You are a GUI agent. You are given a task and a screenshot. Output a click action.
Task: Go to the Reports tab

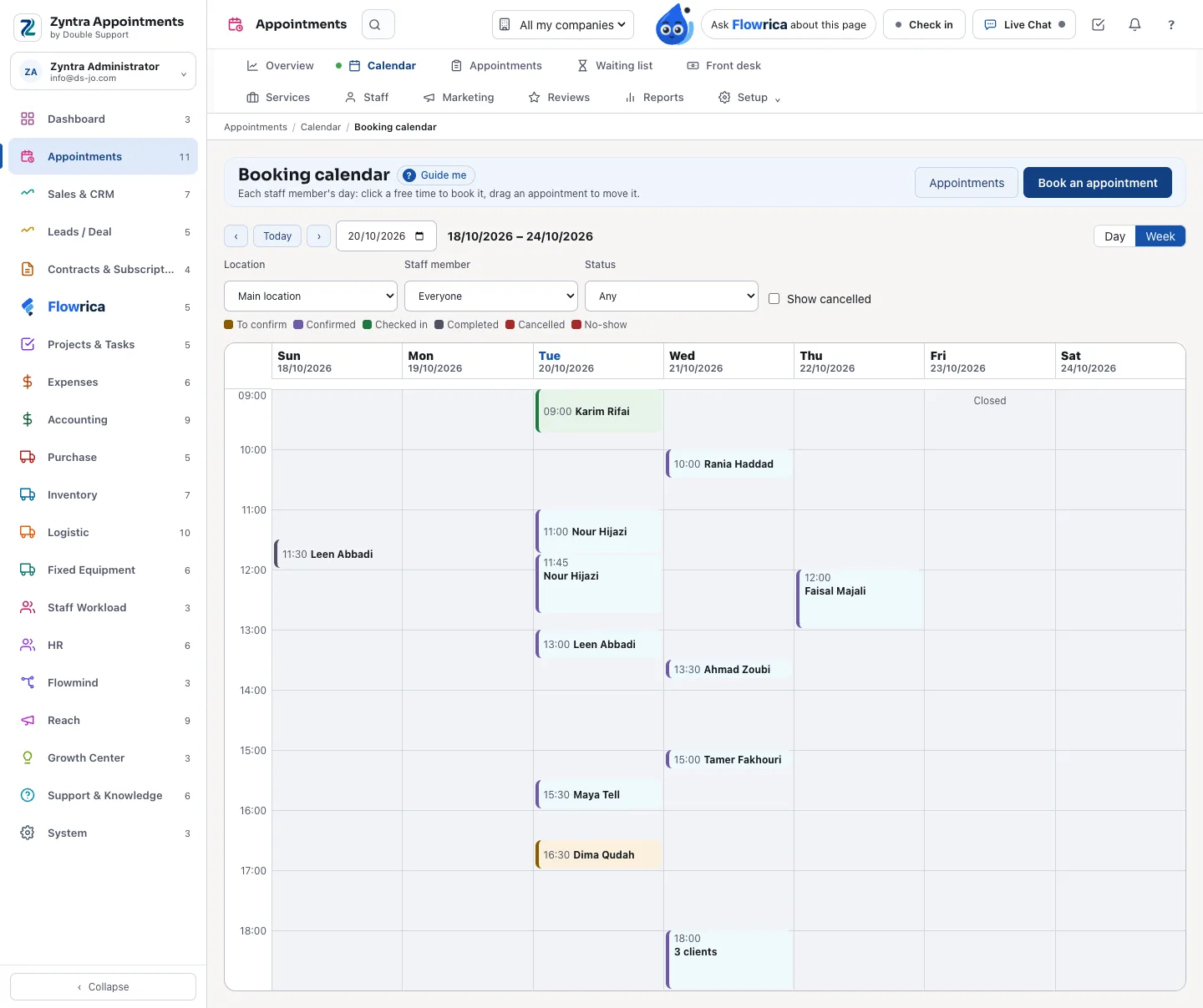click(x=654, y=98)
